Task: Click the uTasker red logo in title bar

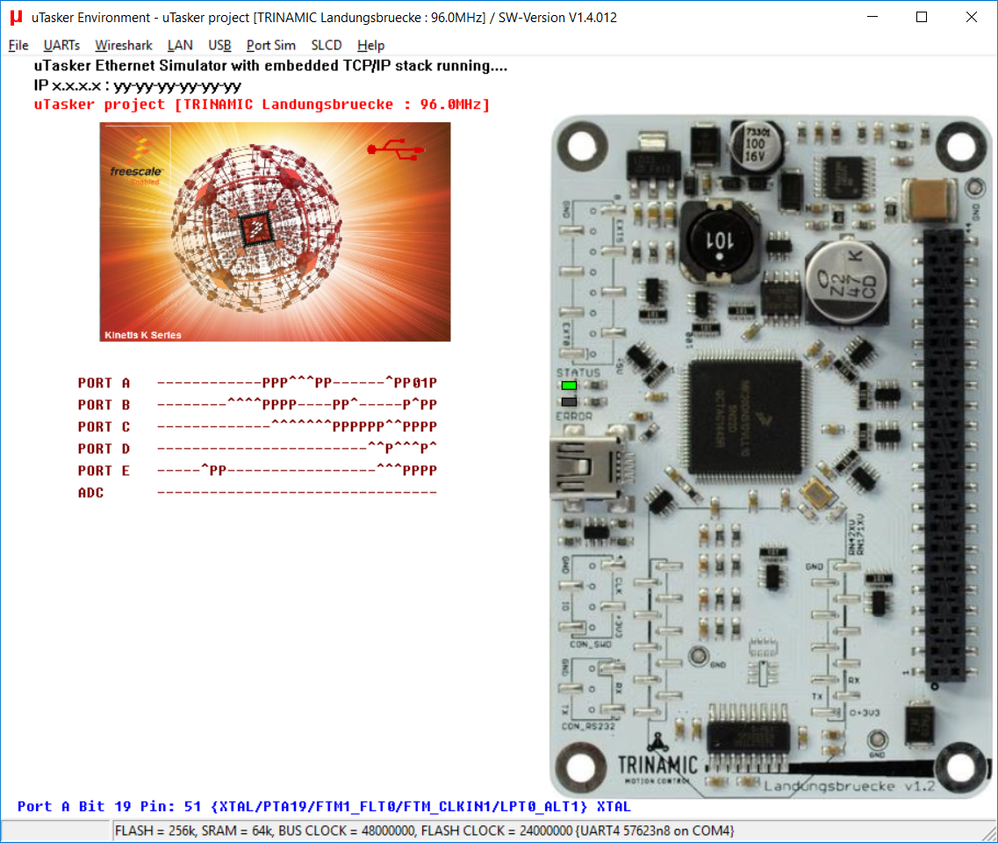Action: click(16, 17)
